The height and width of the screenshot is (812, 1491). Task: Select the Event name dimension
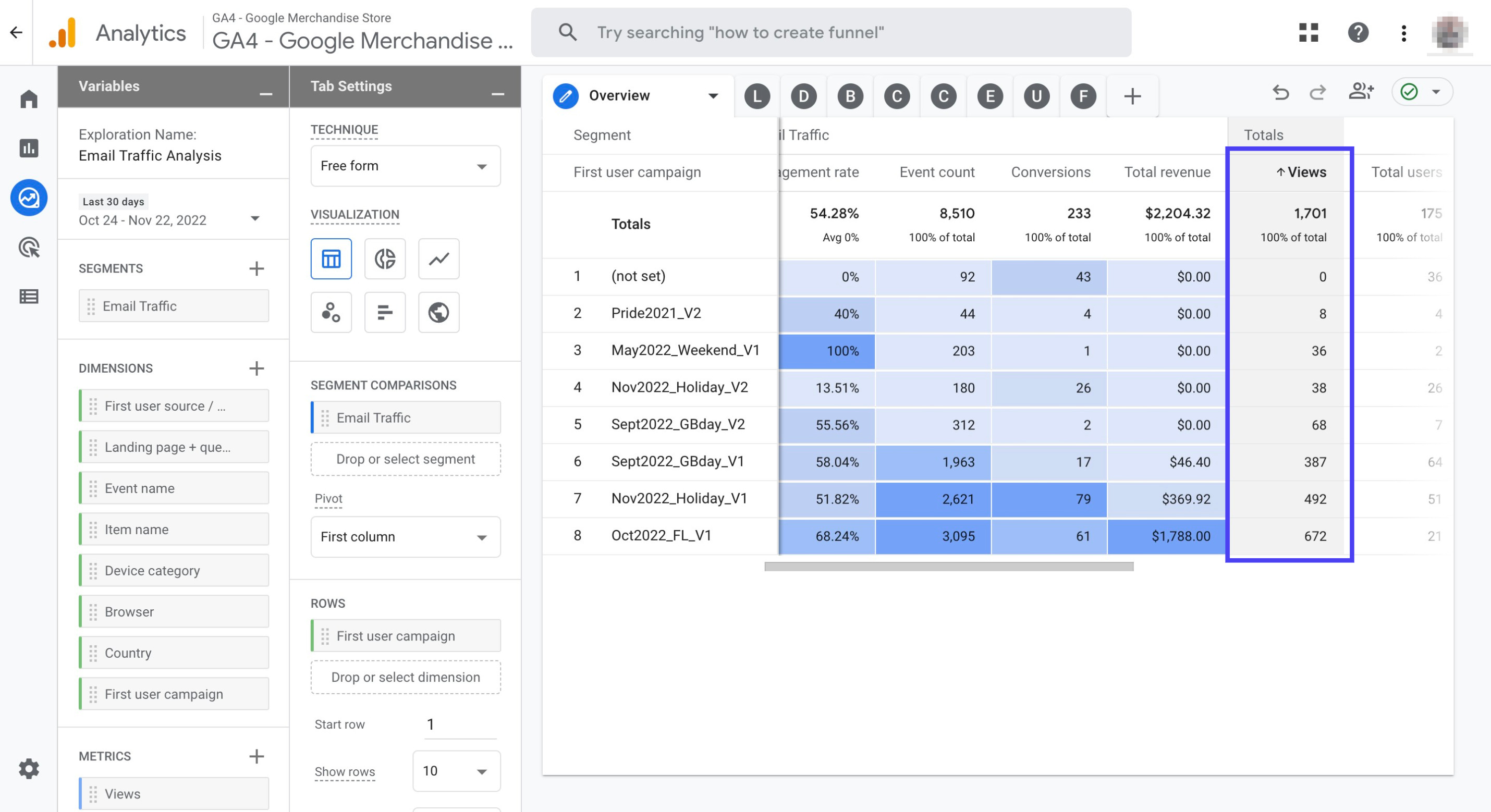coord(174,488)
